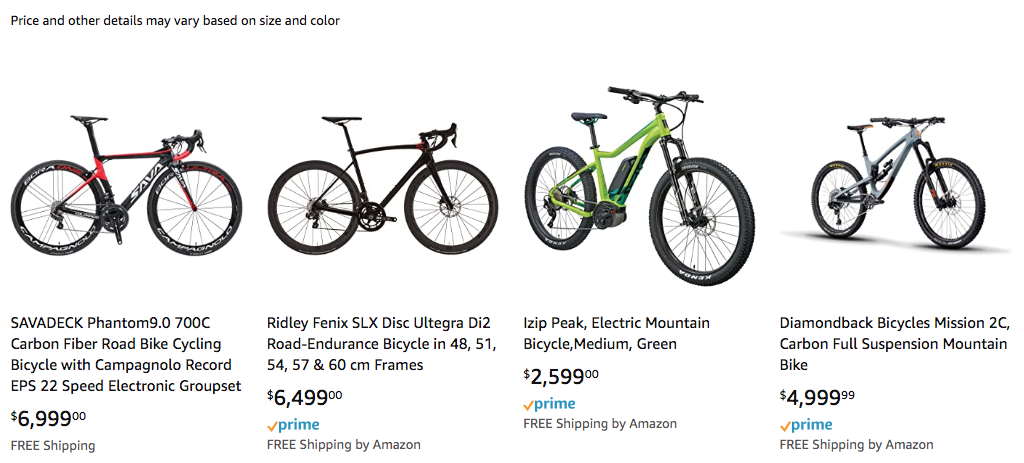
Task: Open Ridley Fenix SLX Disc Ultegra title
Action: (379, 344)
